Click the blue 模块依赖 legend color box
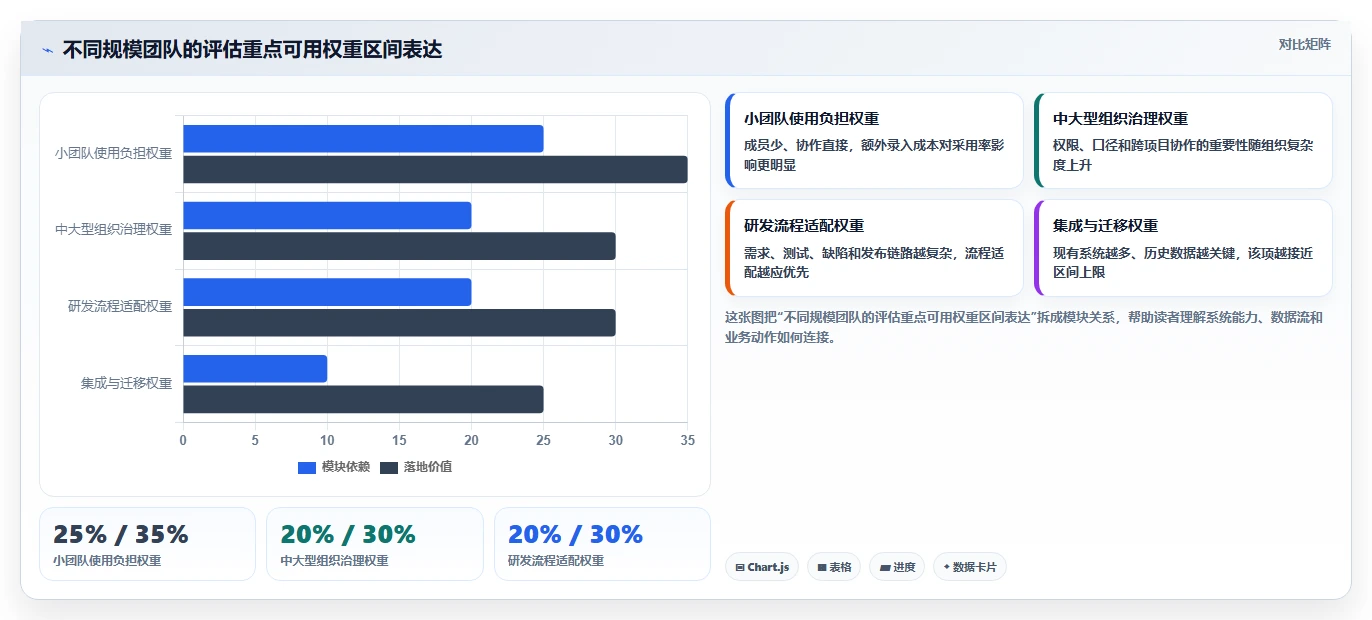 click(307, 468)
